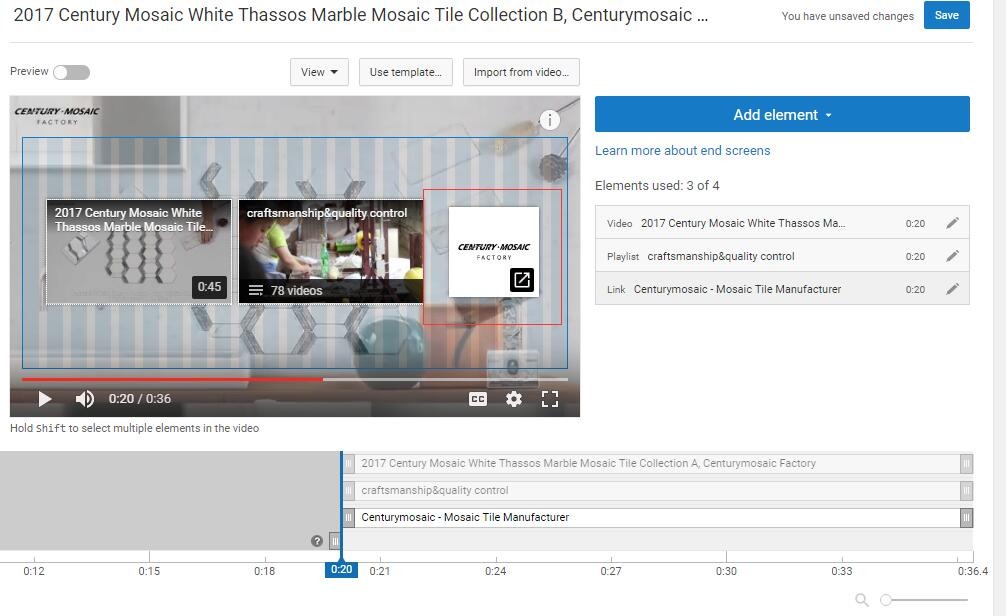Click the red video progress bar

[x=172, y=379]
